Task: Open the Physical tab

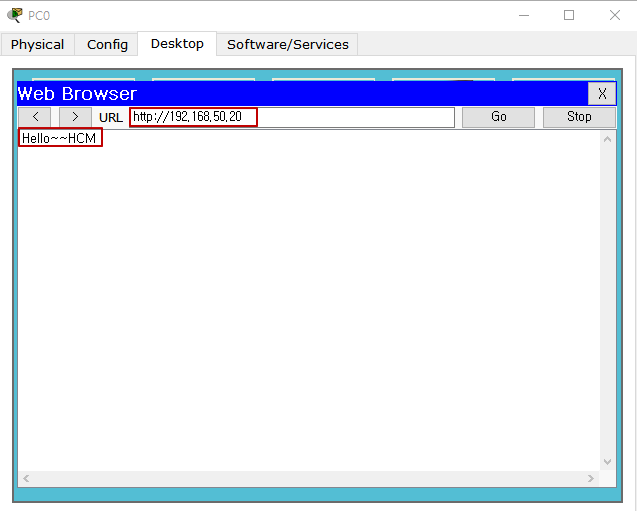Action: [37, 44]
